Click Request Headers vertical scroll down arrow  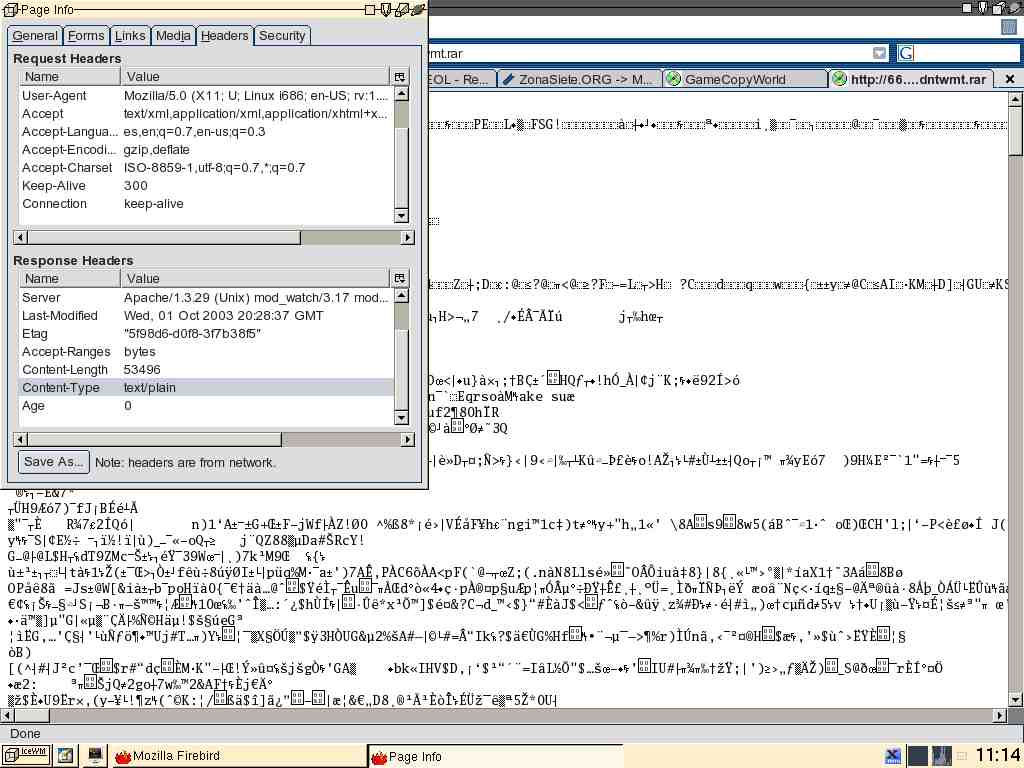(x=402, y=215)
